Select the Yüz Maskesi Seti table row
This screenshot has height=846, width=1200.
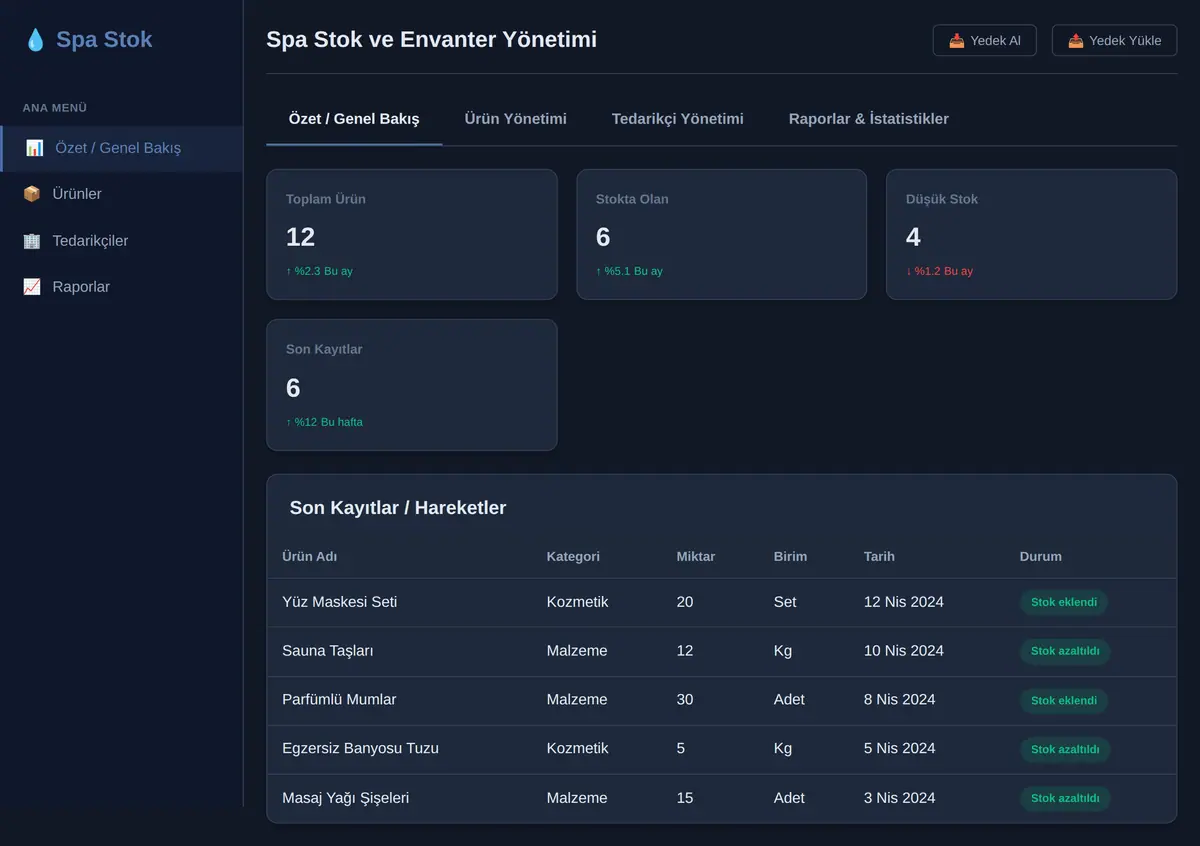point(721,602)
